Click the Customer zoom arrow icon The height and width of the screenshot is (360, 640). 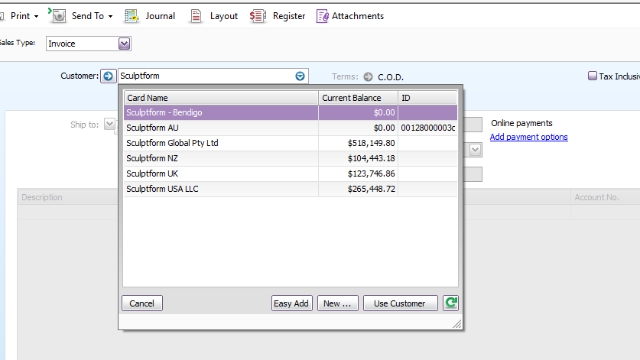tap(108, 76)
